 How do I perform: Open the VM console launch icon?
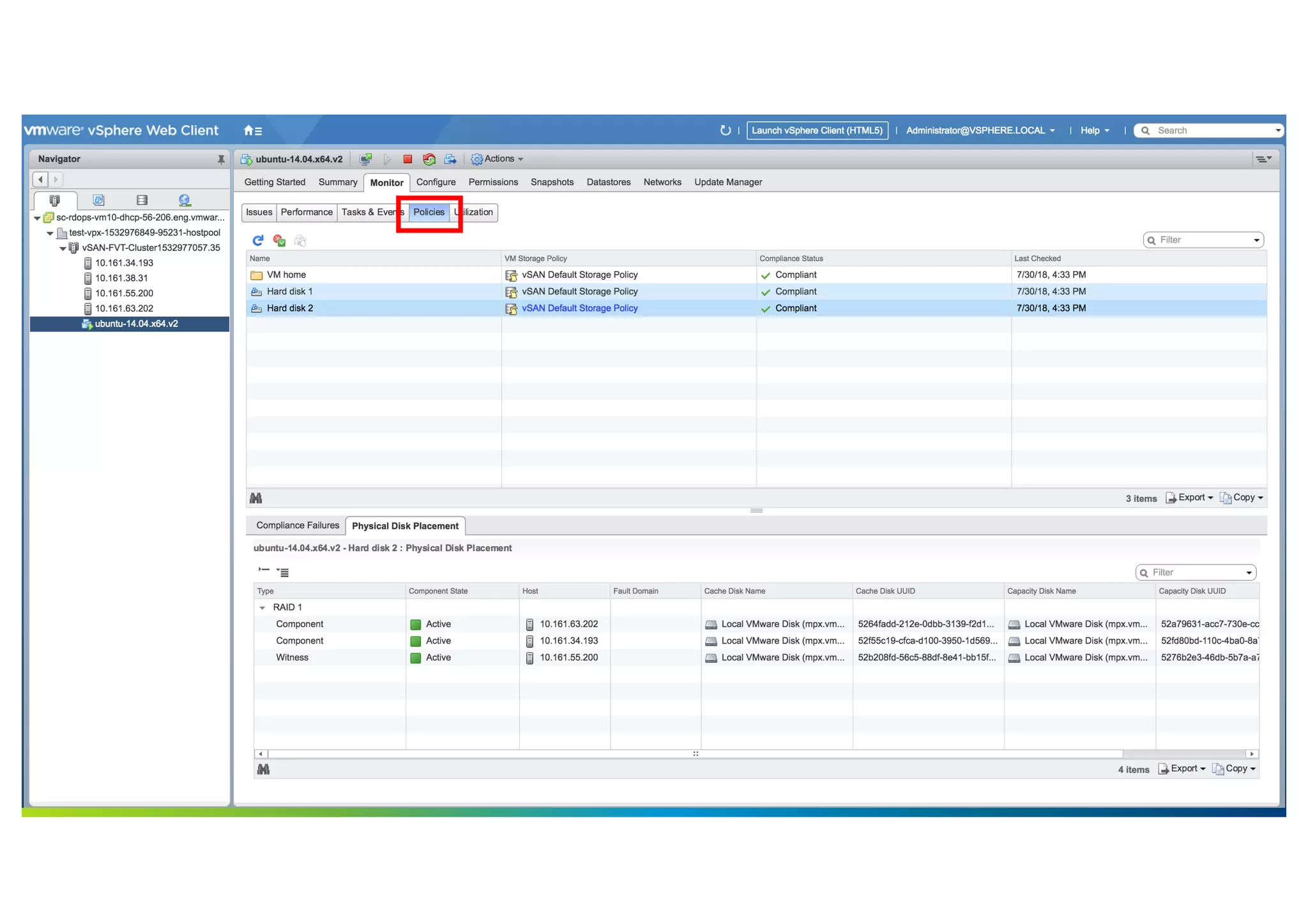coord(365,159)
